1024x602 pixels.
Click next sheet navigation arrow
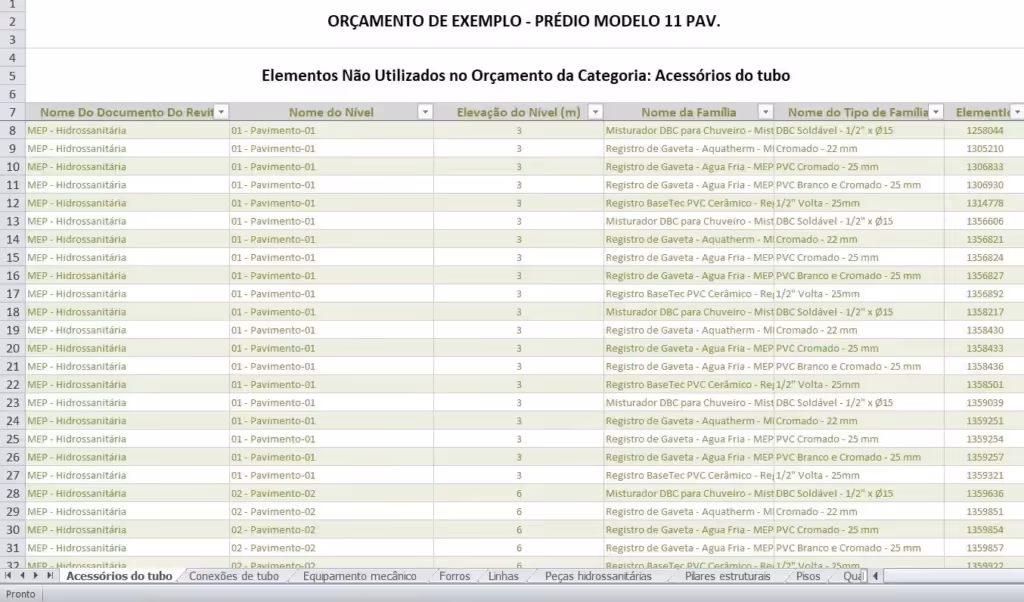pyautogui.click(x=36, y=576)
